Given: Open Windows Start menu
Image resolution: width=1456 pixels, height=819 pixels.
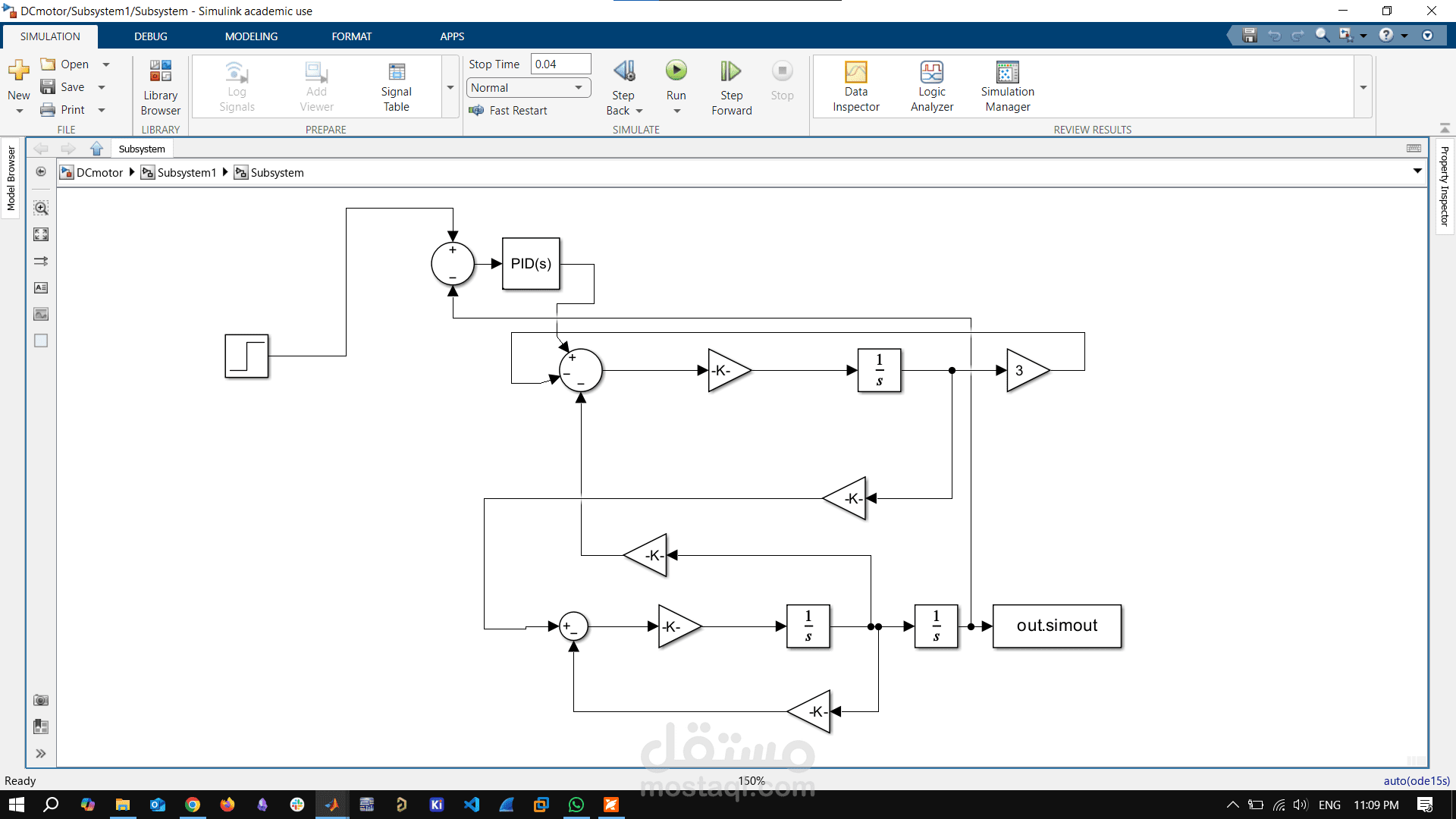Looking at the screenshot, I should pyautogui.click(x=17, y=805).
